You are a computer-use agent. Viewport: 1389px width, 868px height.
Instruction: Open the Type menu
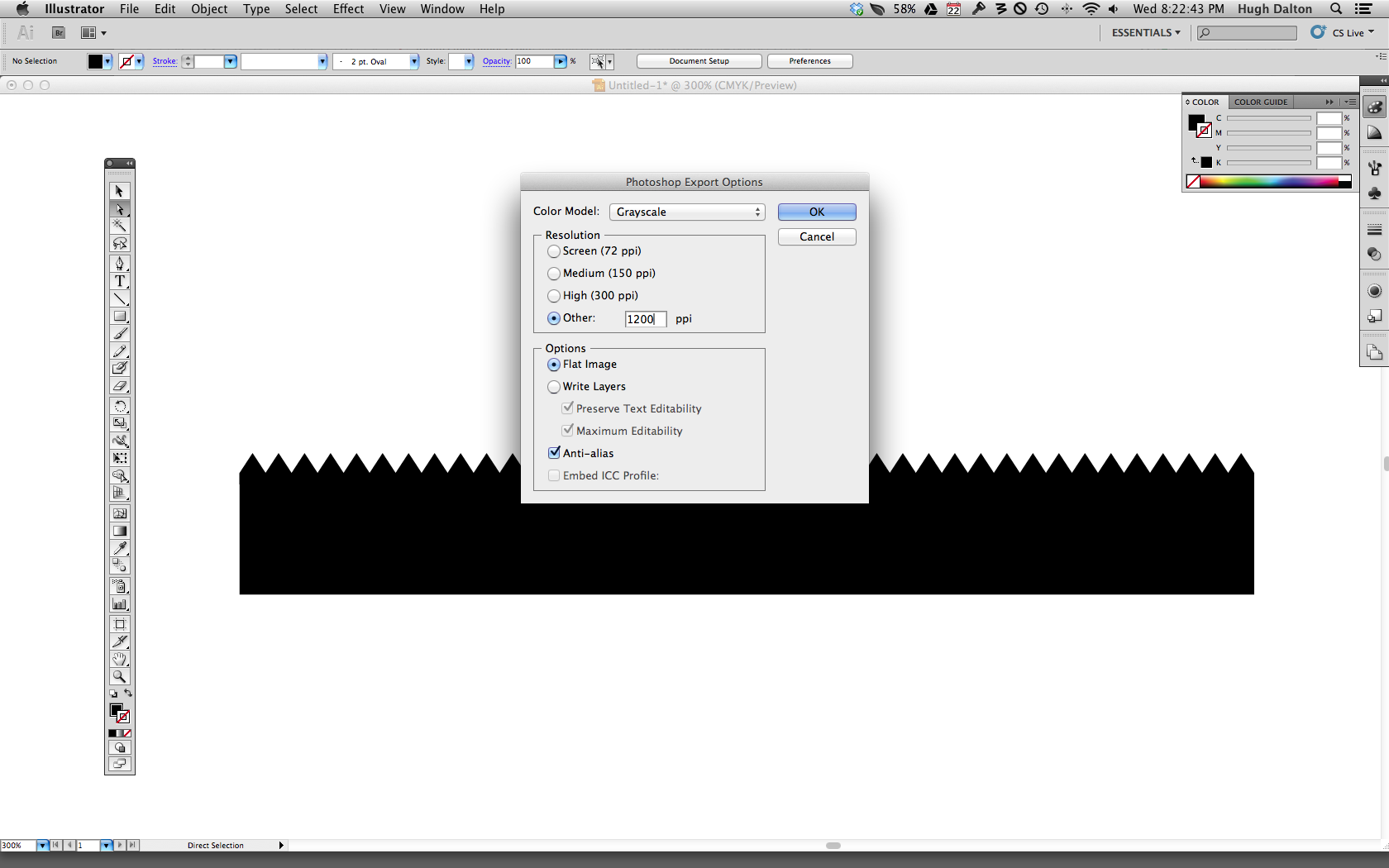tap(256, 9)
